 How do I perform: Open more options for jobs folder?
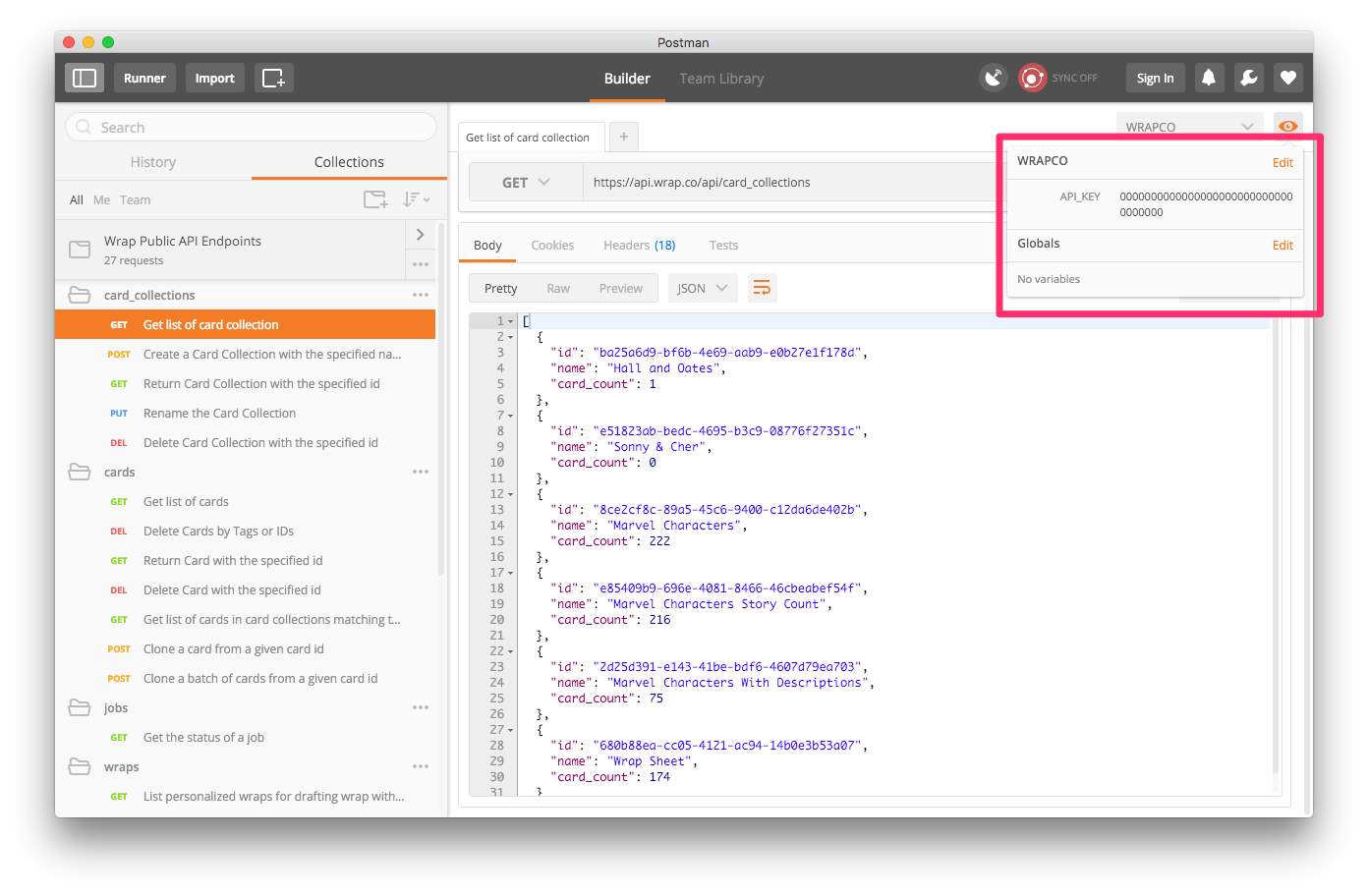click(421, 707)
